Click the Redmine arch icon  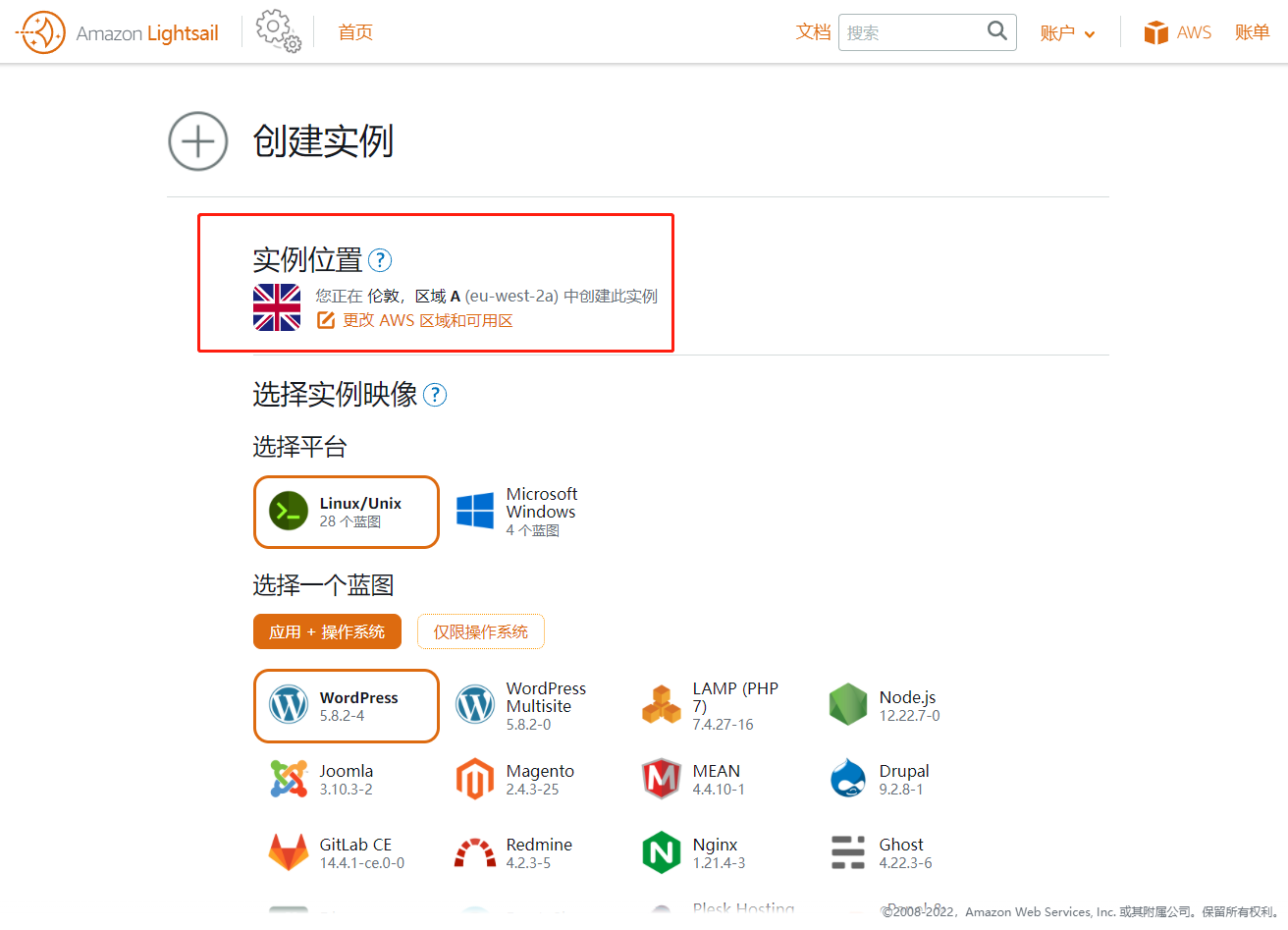click(475, 852)
